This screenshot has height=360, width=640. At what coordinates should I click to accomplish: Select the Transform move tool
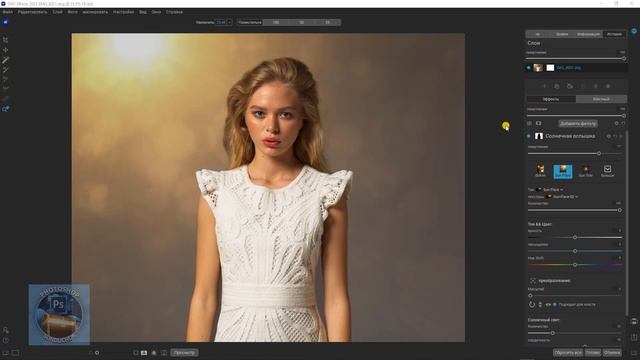click(x=5, y=50)
